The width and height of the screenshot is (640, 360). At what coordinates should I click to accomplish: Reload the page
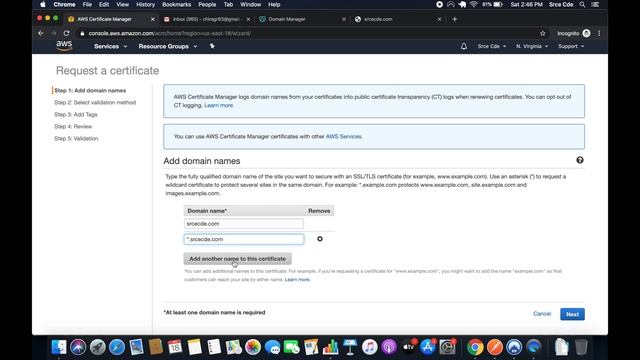tap(66, 33)
